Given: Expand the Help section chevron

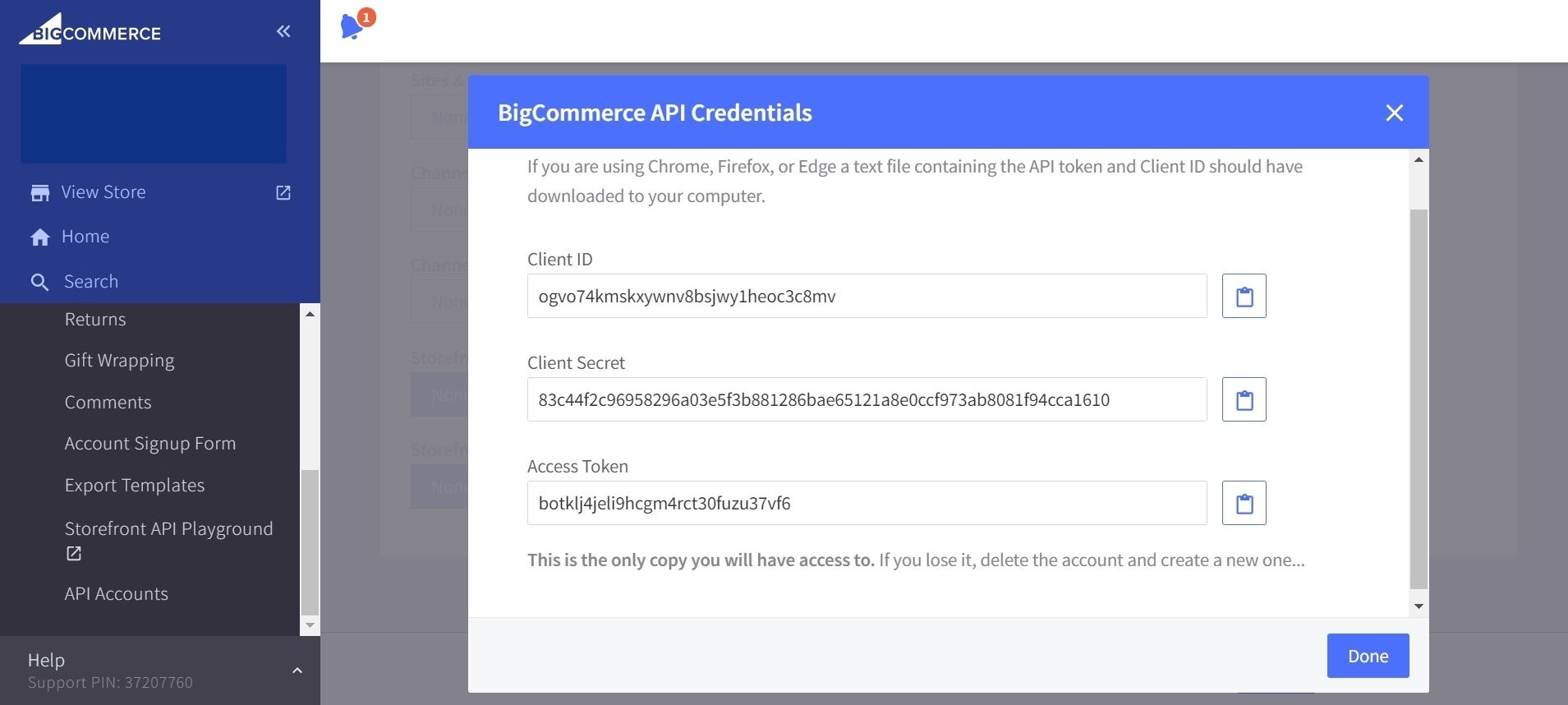Looking at the screenshot, I should pos(297,670).
